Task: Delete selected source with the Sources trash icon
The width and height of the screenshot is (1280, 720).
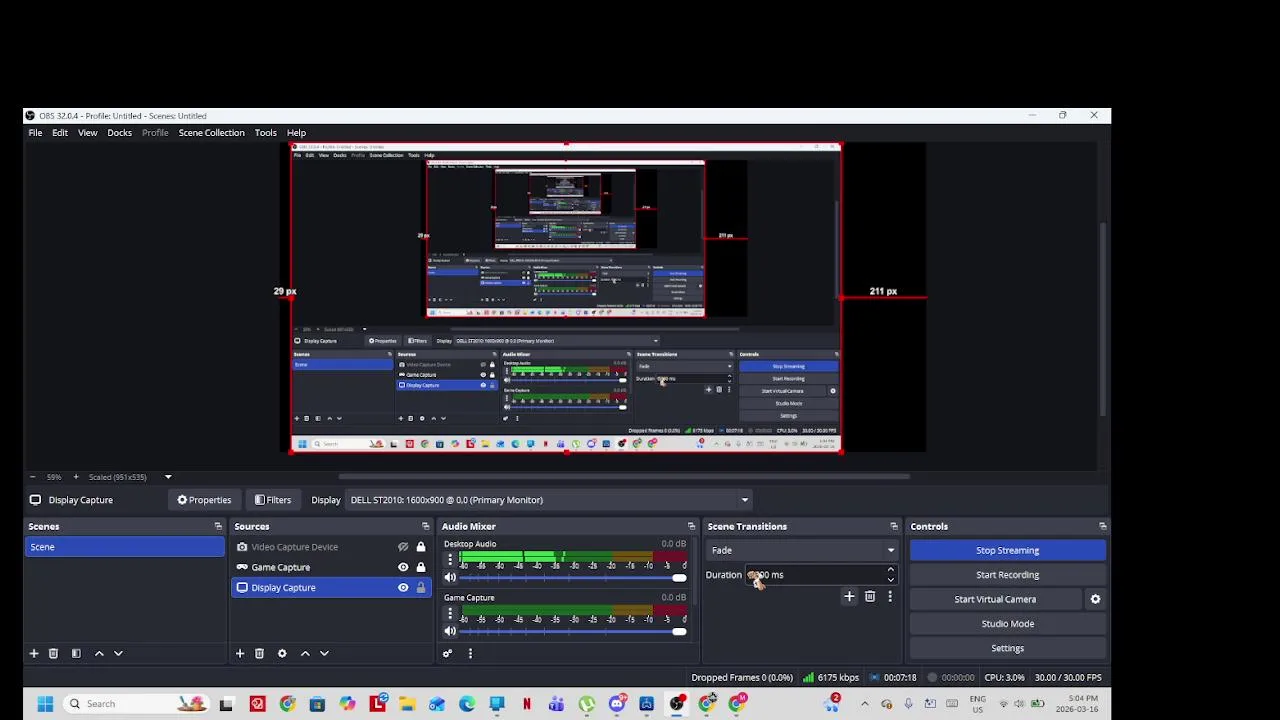Action: tap(259, 653)
